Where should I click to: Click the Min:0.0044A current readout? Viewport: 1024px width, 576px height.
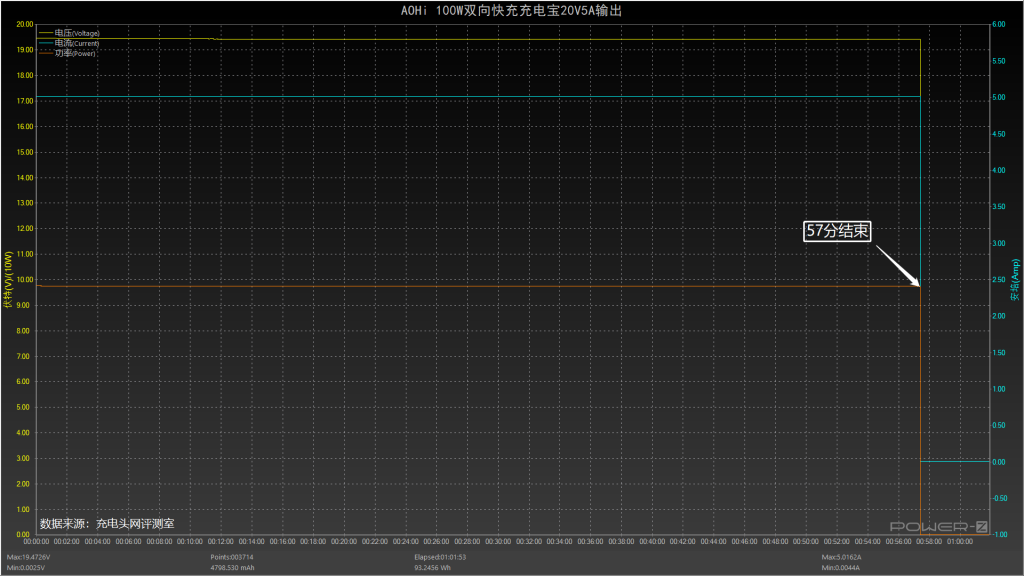(x=840, y=568)
